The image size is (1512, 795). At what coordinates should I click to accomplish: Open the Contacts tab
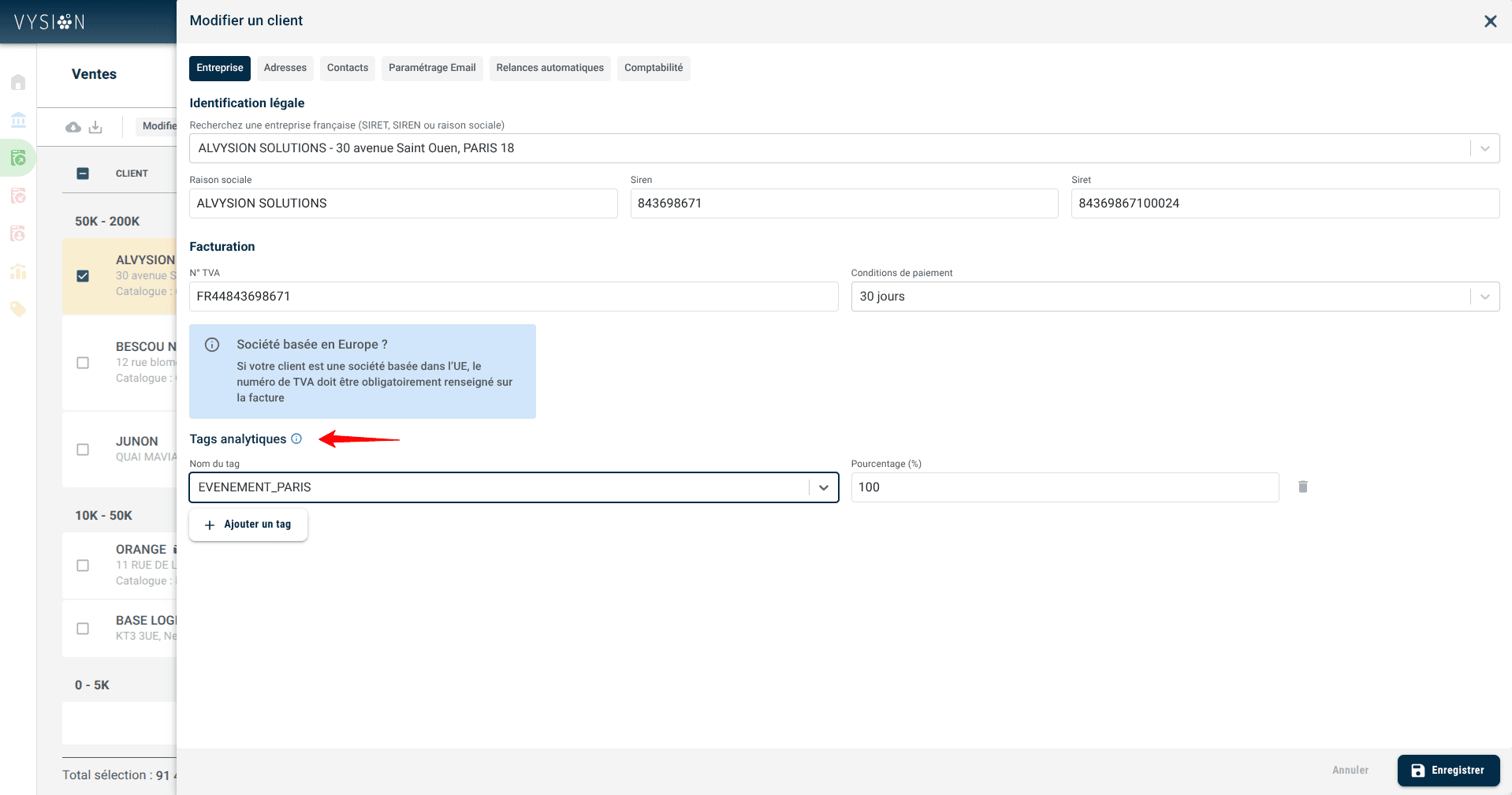[348, 68]
